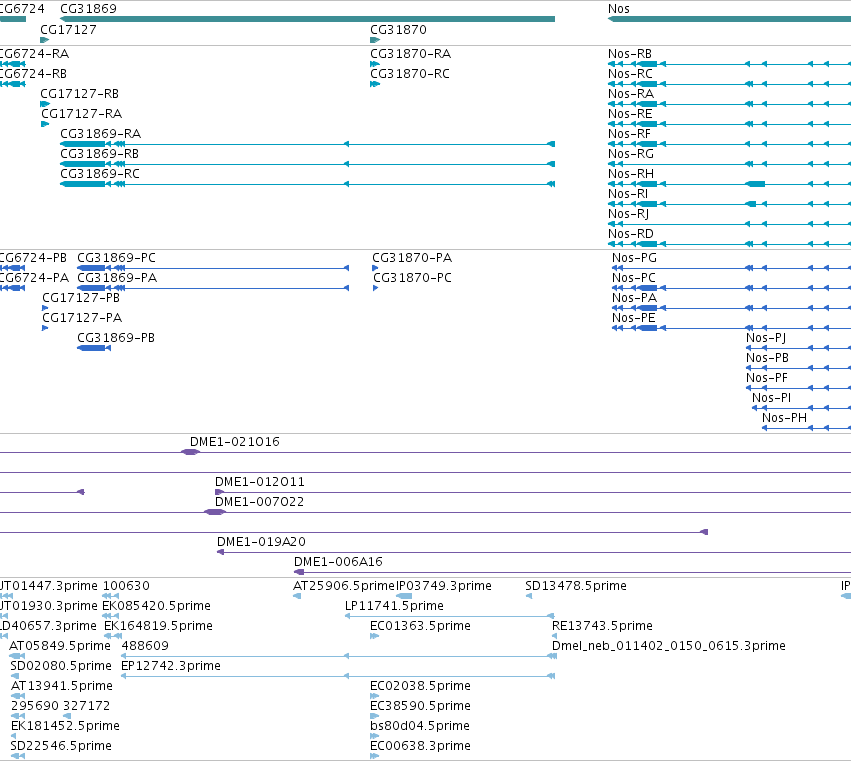The image size is (851, 761).
Task: Open protein label CG31870-PC
Action: [x=412, y=278]
